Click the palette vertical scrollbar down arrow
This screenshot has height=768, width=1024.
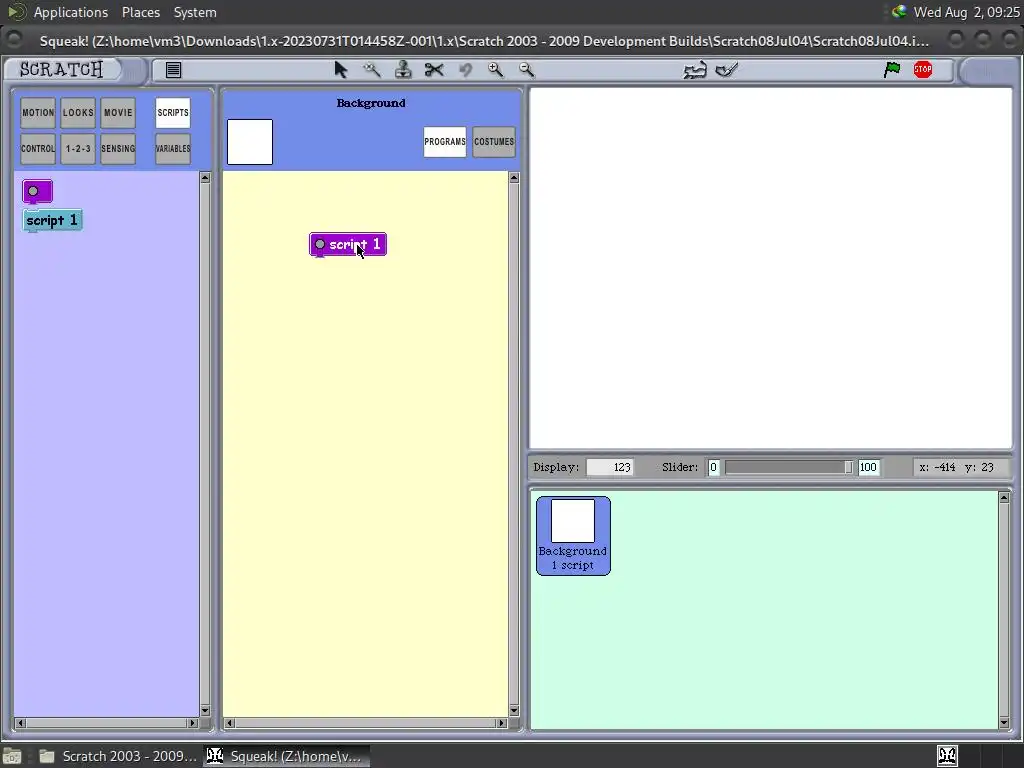tap(205, 711)
